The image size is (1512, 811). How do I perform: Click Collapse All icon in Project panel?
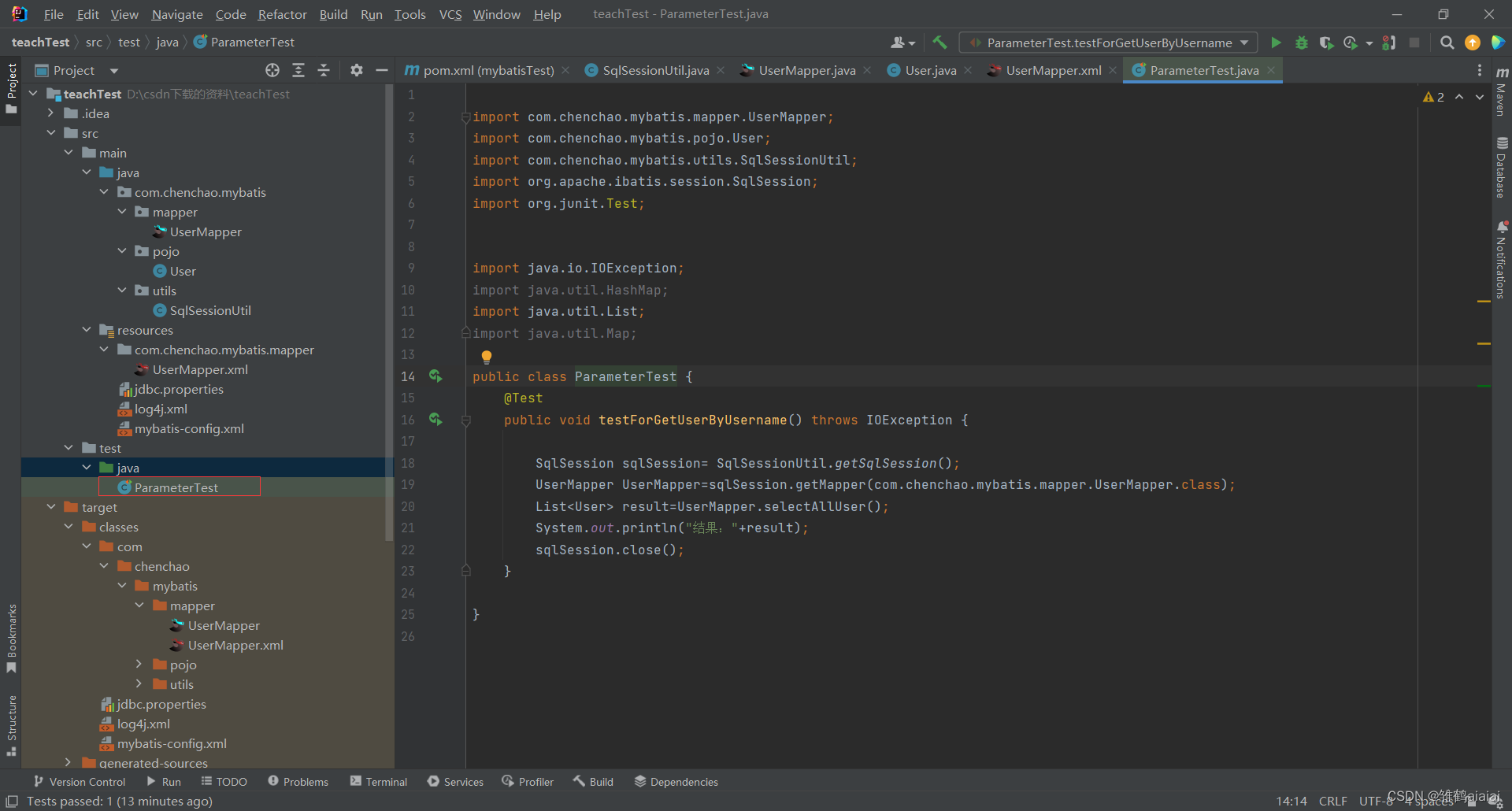[324, 70]
